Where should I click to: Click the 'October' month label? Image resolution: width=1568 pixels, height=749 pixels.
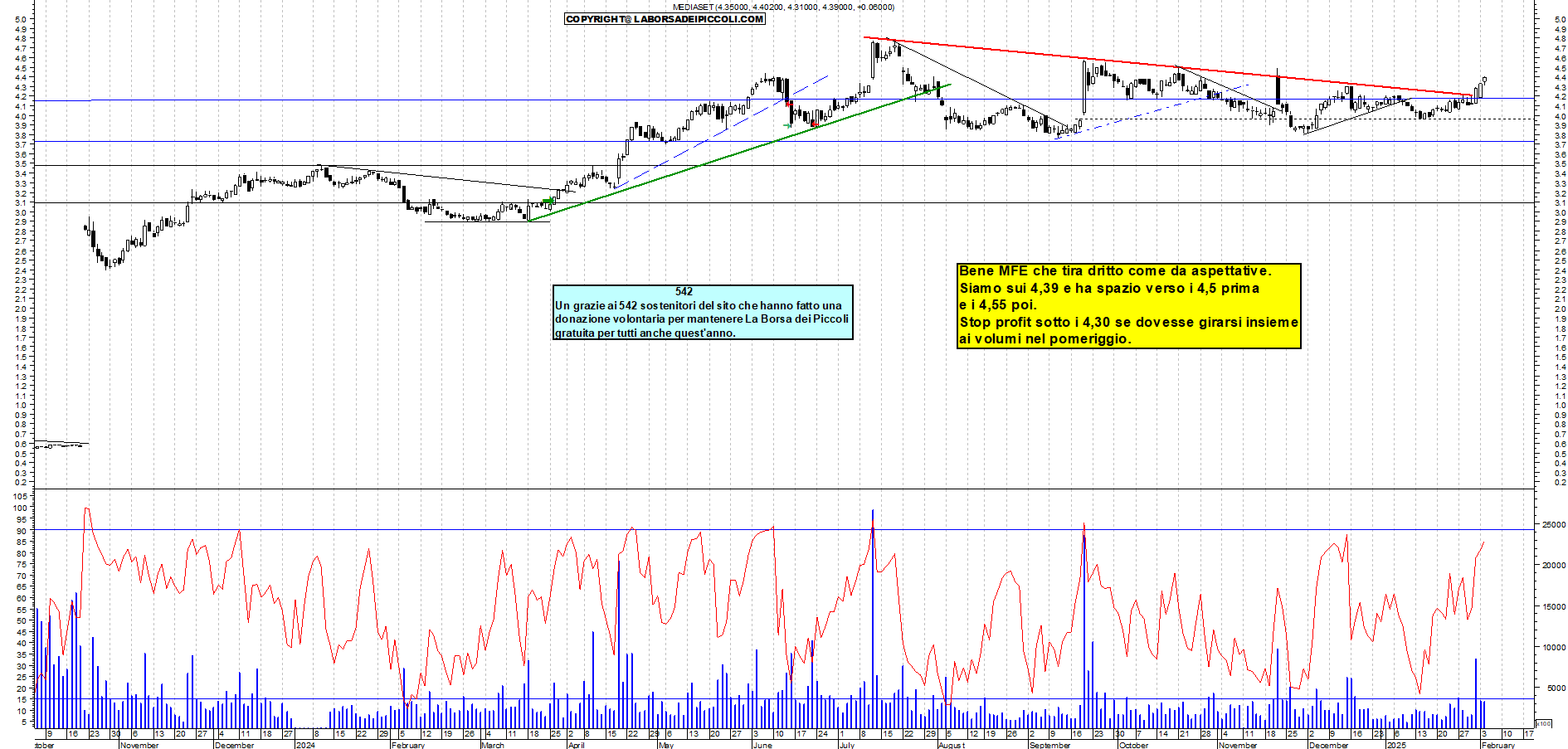(1133, 745)
